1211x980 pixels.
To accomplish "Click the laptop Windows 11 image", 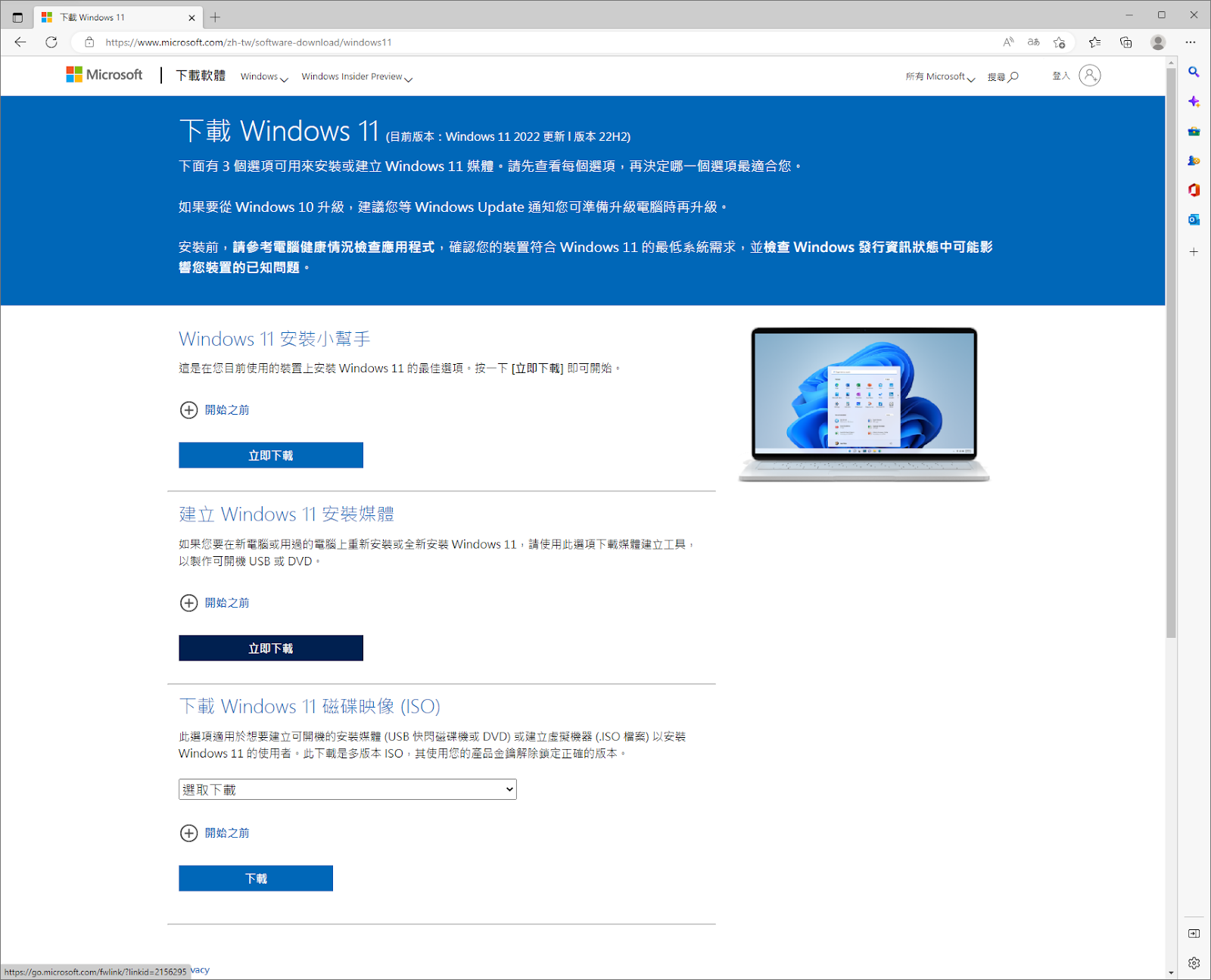I will tap(864, 404).
